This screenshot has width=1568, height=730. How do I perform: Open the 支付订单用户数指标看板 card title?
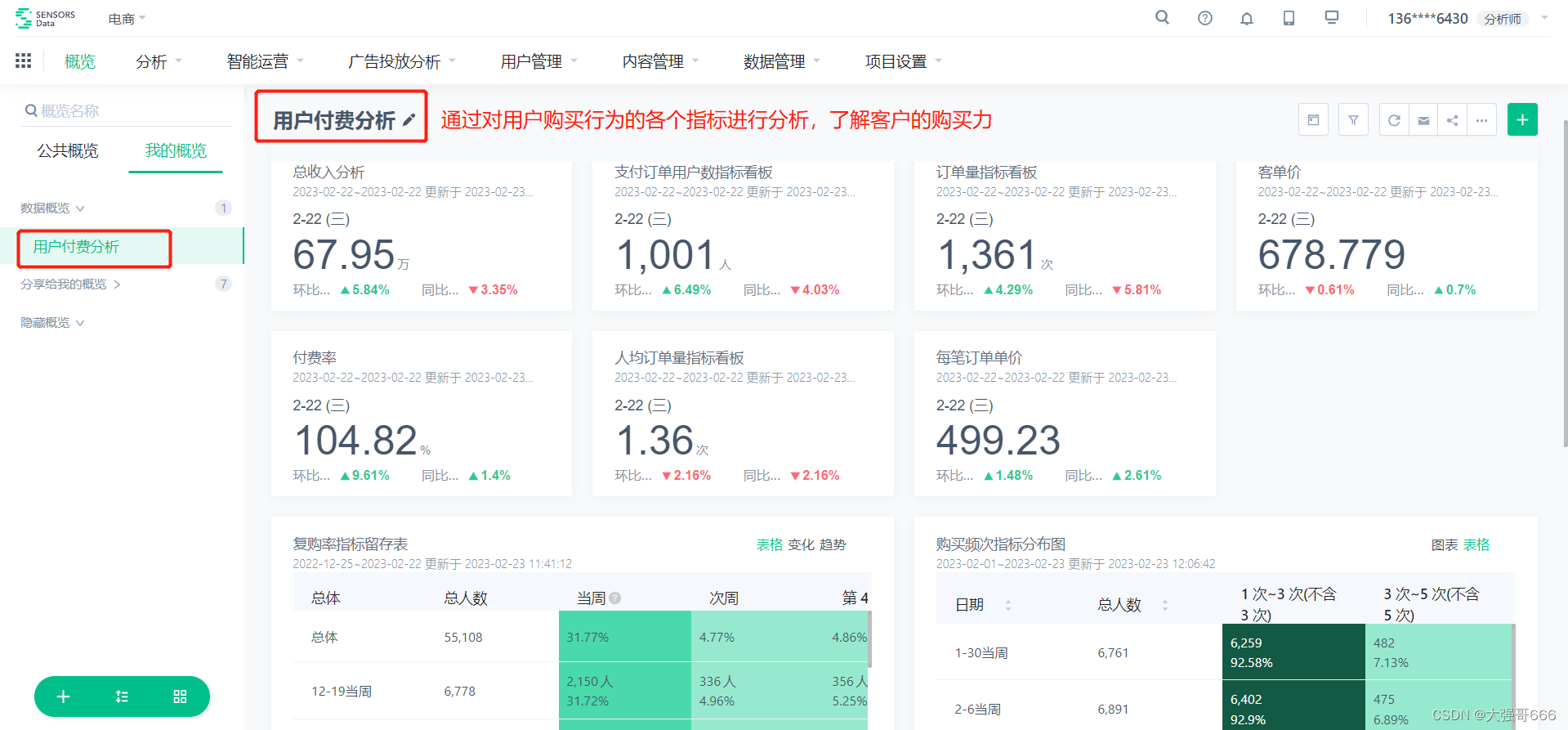click(x=694, y=172)
